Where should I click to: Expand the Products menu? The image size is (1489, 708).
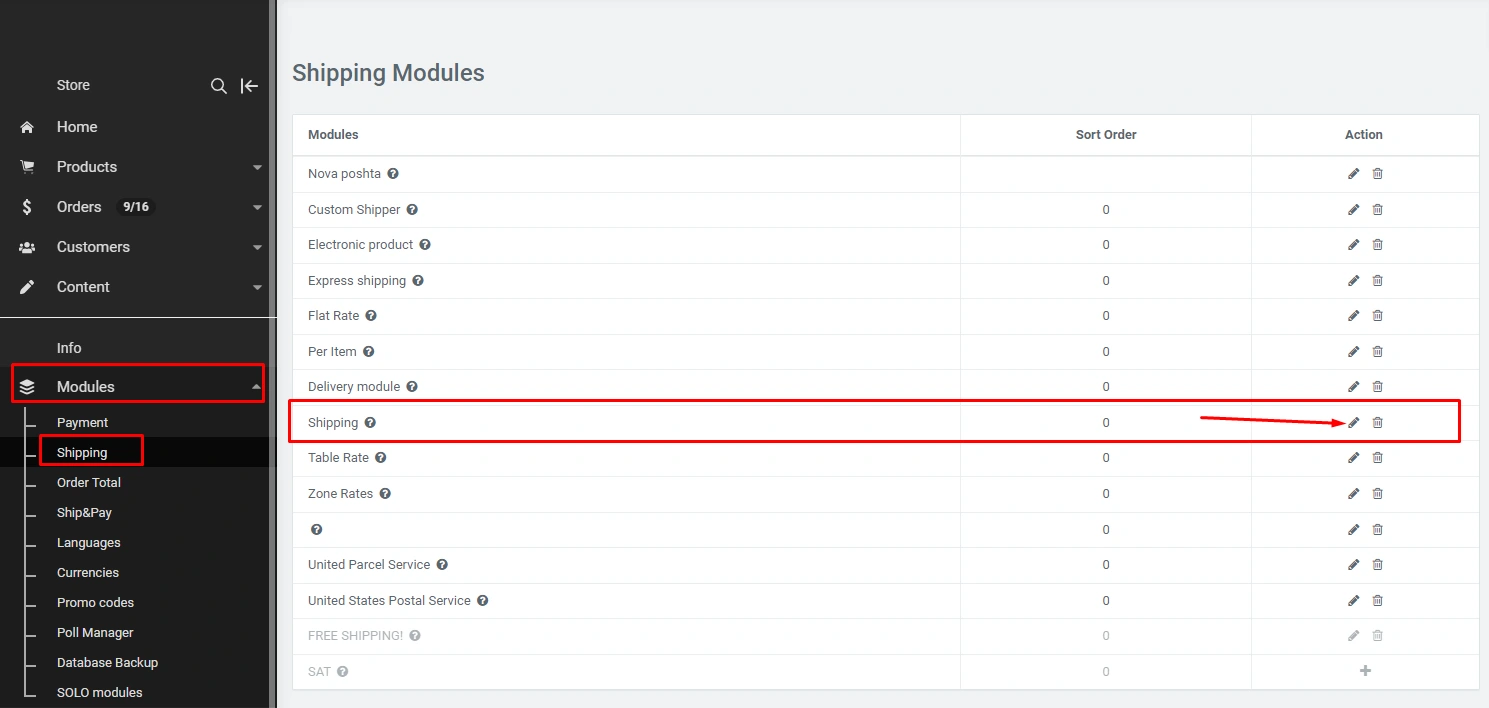(x=257, y=167)
